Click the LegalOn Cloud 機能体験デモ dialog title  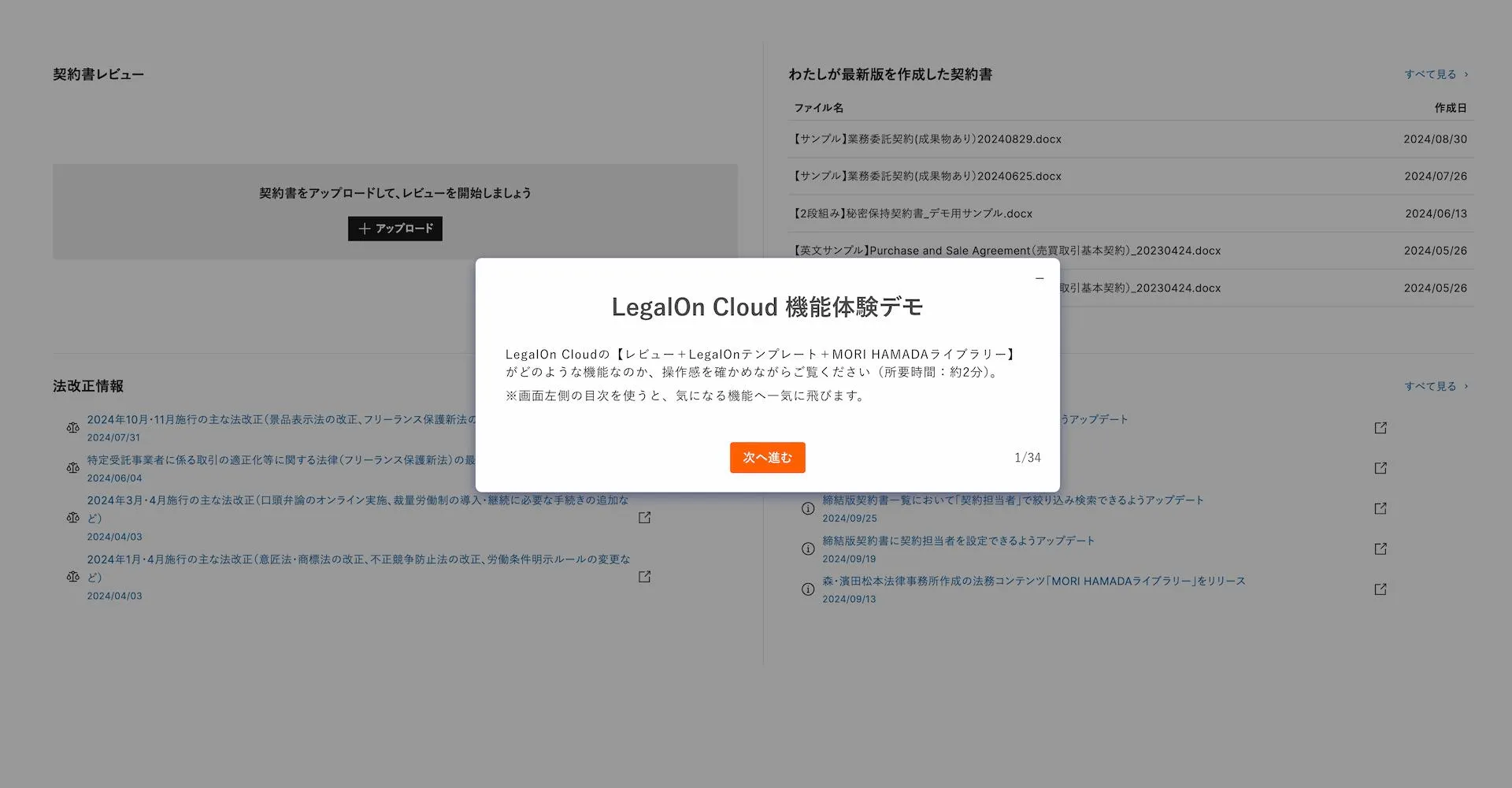coord(767,307)
